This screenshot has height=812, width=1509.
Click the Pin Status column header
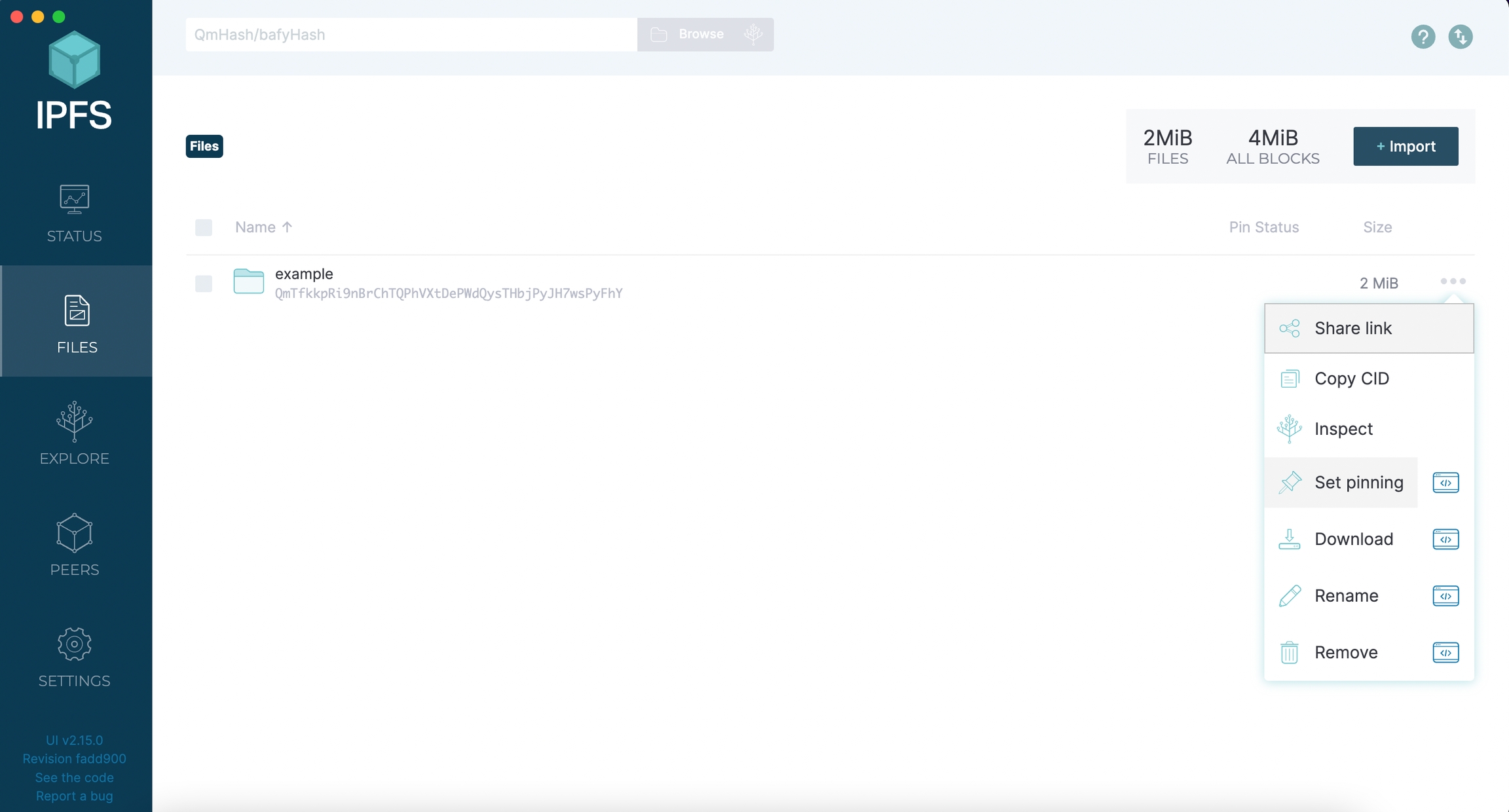tap(1264, 227)
